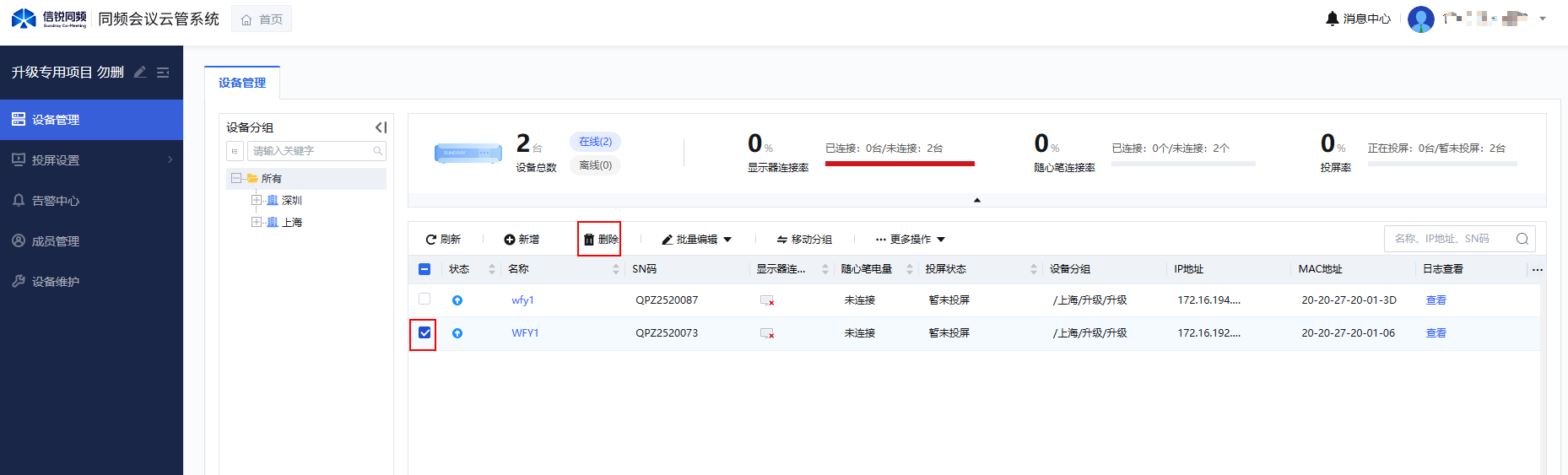Click the search magnifier in device search box

(1522, 239)
